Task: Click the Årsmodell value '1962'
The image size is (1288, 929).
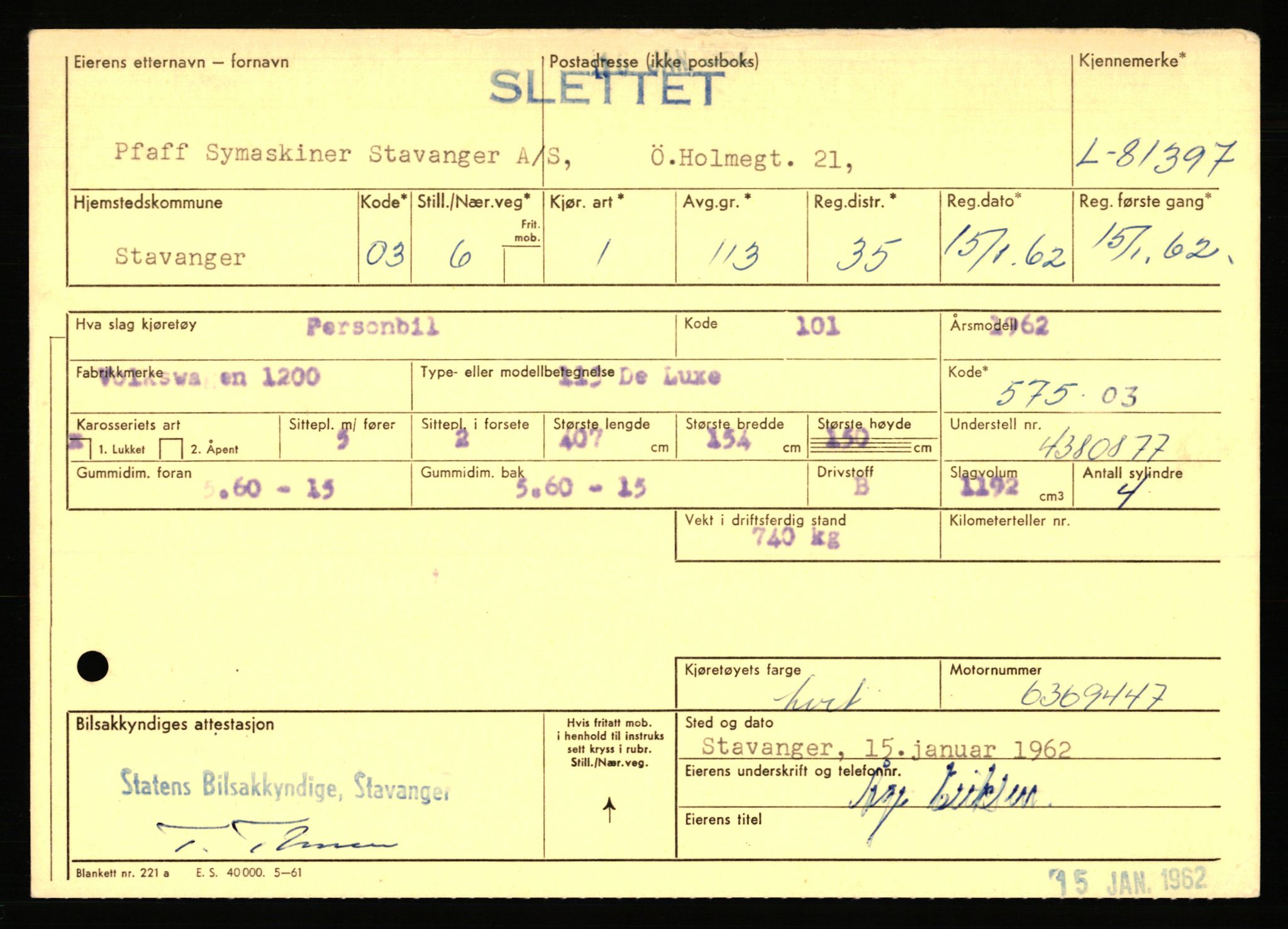Action: (x=1019, y=326)
